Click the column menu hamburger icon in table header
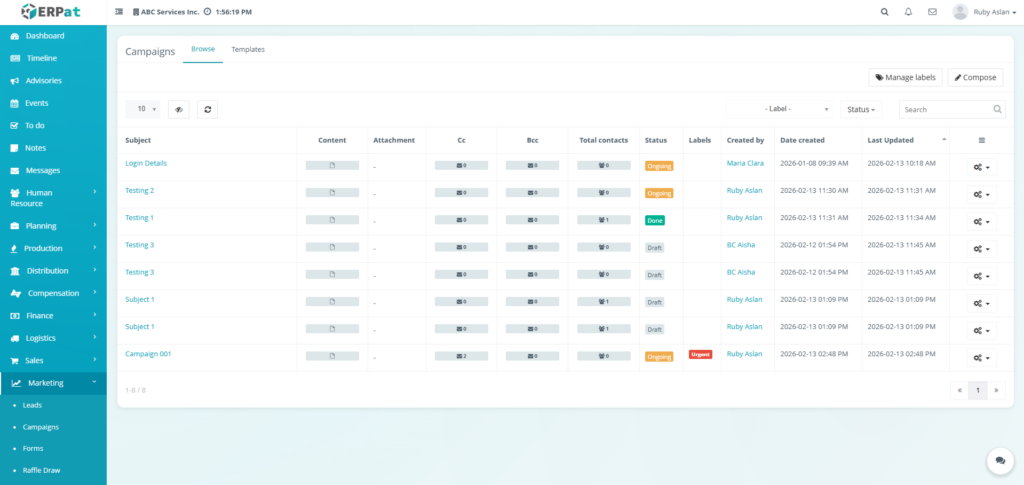Screen dimensions: 1024x485 (x=981, y=141)
